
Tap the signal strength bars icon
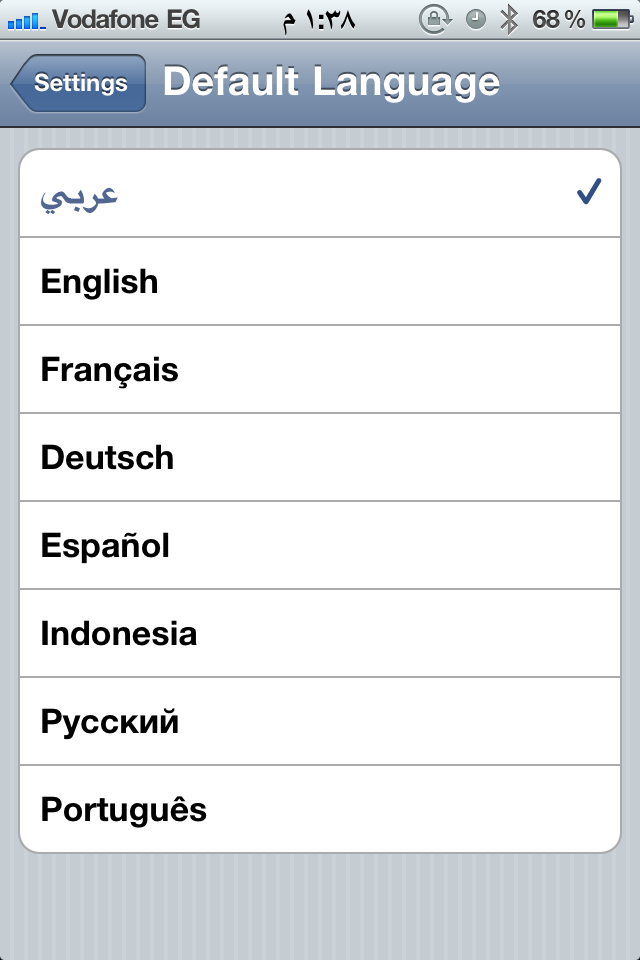click(x=25, y=19)
